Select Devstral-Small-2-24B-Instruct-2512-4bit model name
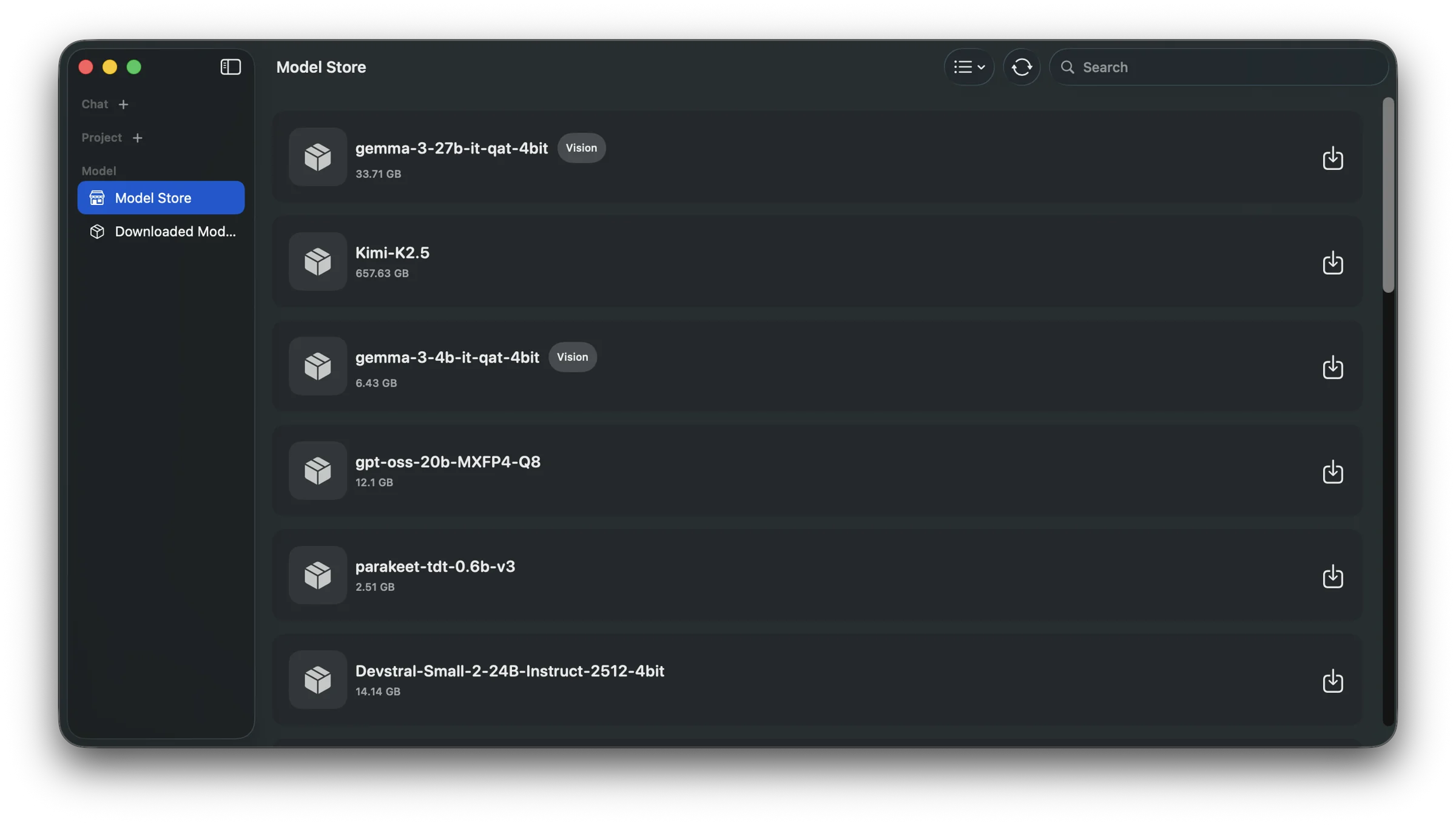Image resolution: width=1456 pixels, height=825 pixels. click(510, 671)
